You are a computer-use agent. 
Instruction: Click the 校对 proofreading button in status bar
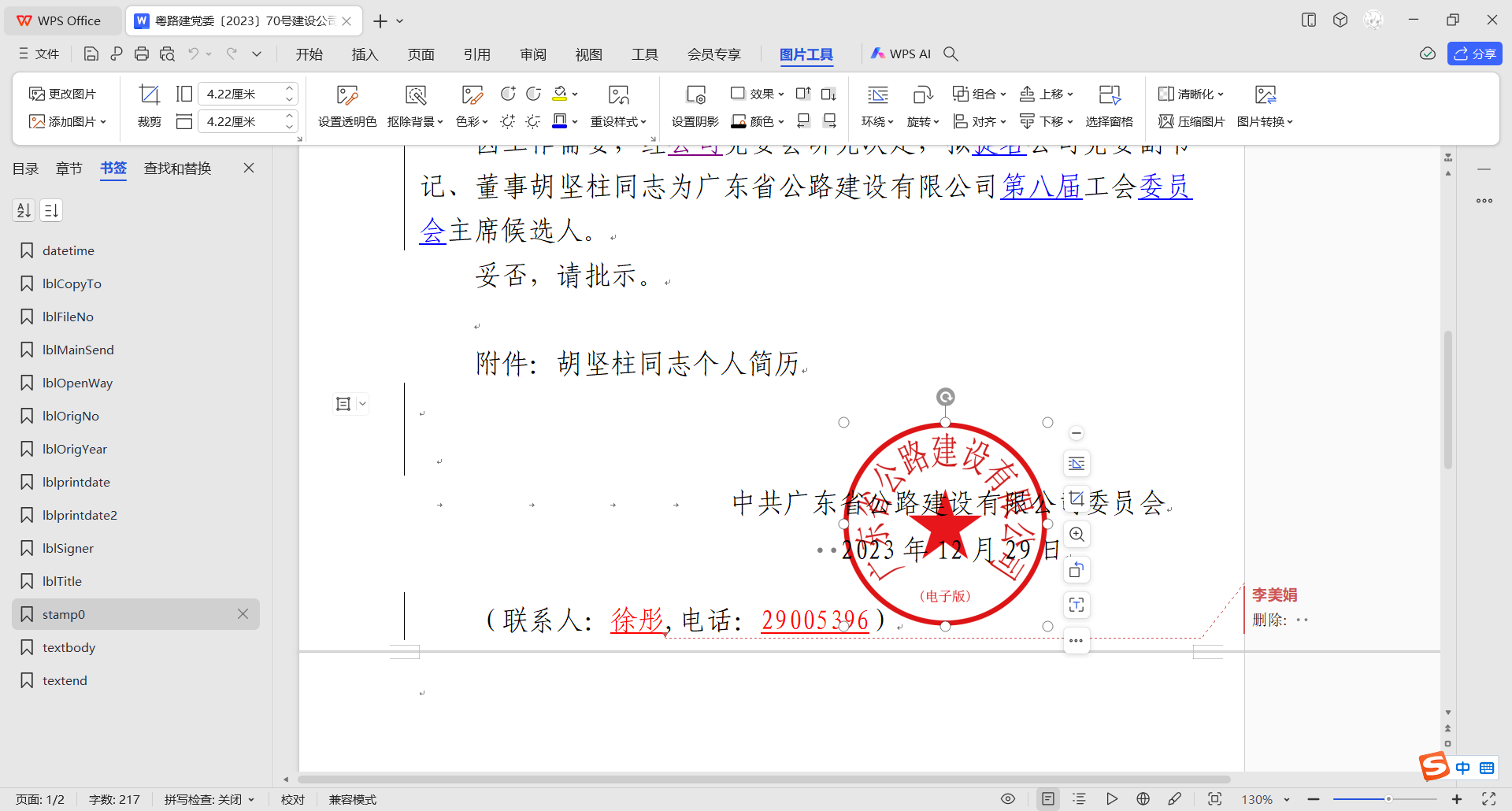[293, 799]
